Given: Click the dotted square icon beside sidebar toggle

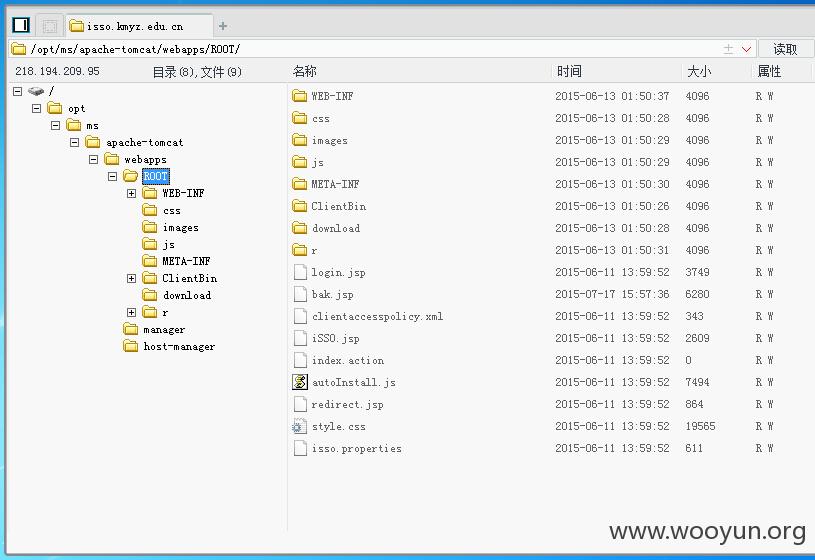Looking at the screenshot, I should pyautogui.click(x=50, y=26).
